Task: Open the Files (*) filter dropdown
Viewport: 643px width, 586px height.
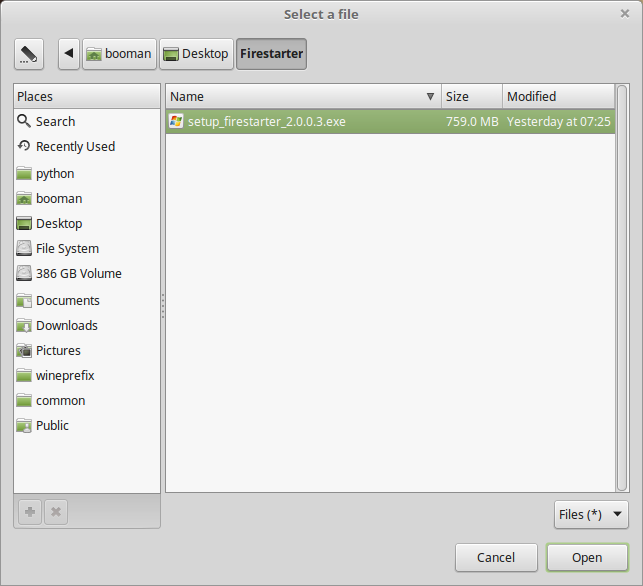Action: pos(591,514)
